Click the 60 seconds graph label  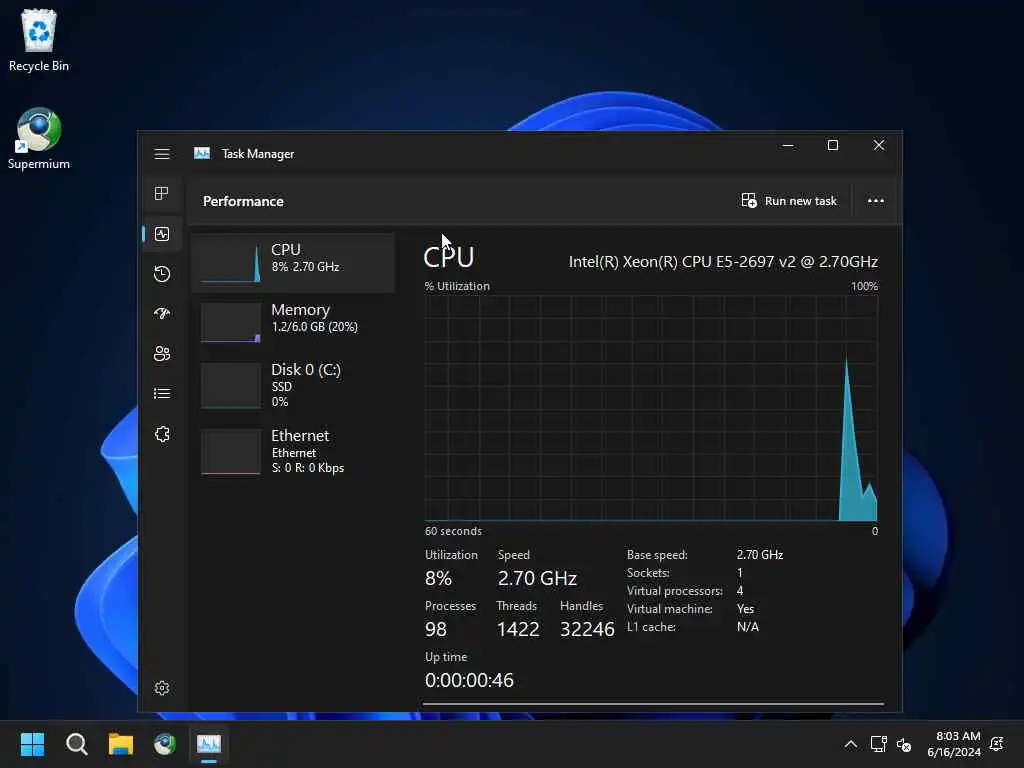click(453, 531)
